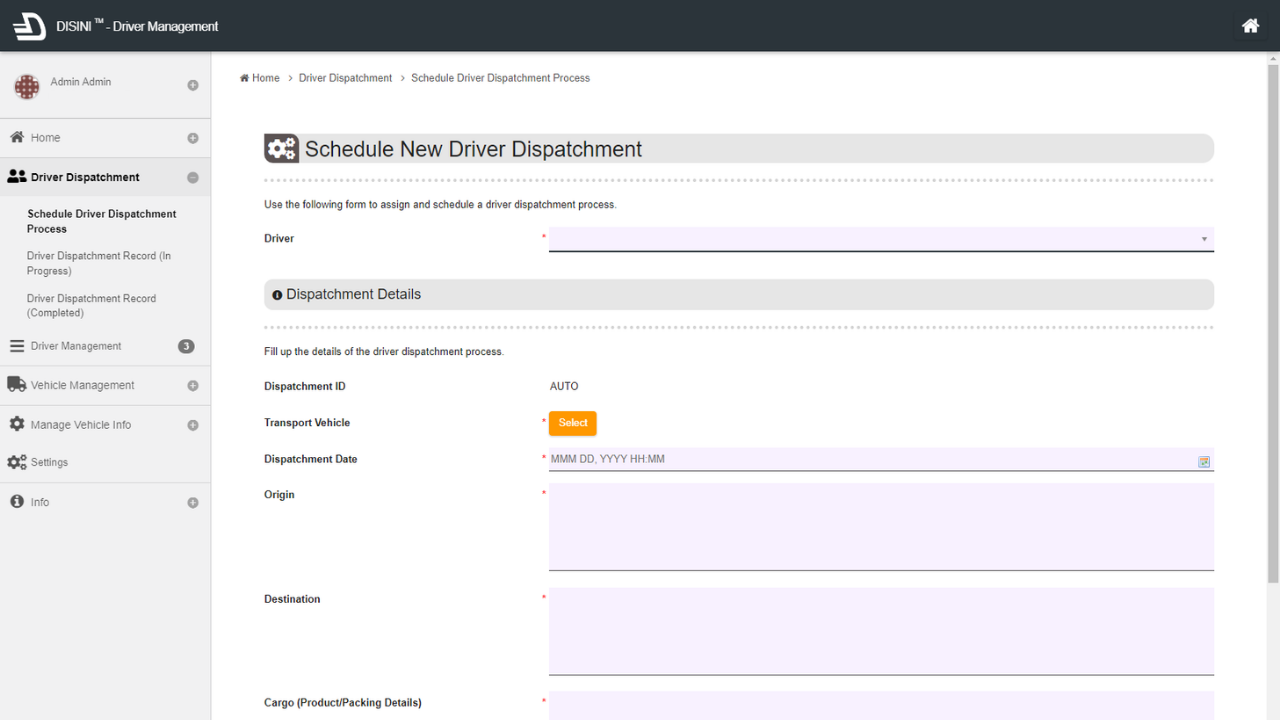Click the DISINI logo icon
This screenshot has height=720, width=1280.
29,26
